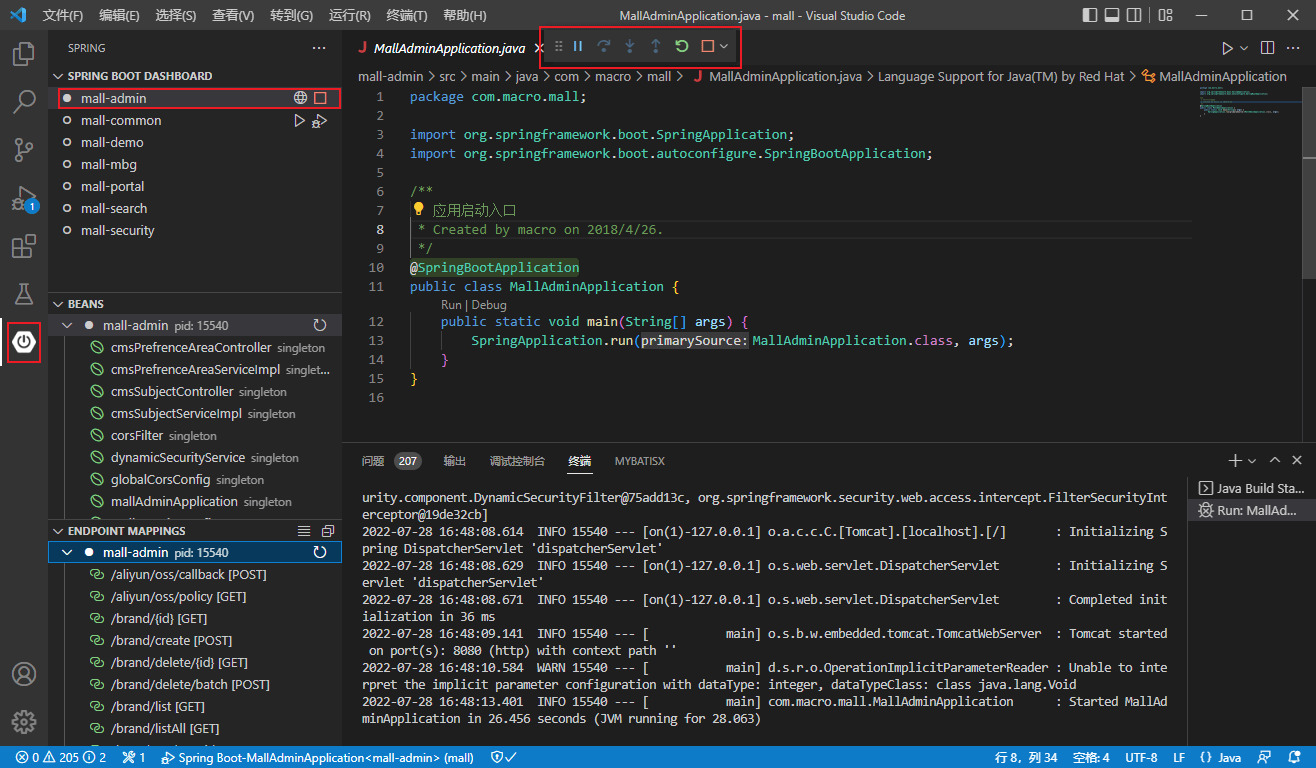The width and height of the screenshot is (1316, 768).
Task: Open the new terminal dropdown arrow
Action: point(1252,461)
